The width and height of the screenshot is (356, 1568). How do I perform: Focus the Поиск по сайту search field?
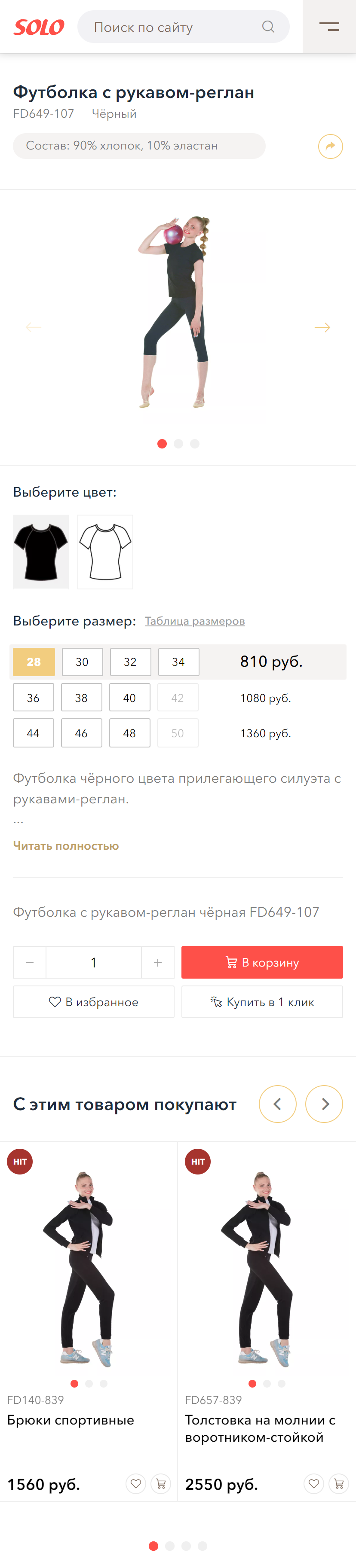(x=171, y=27)
